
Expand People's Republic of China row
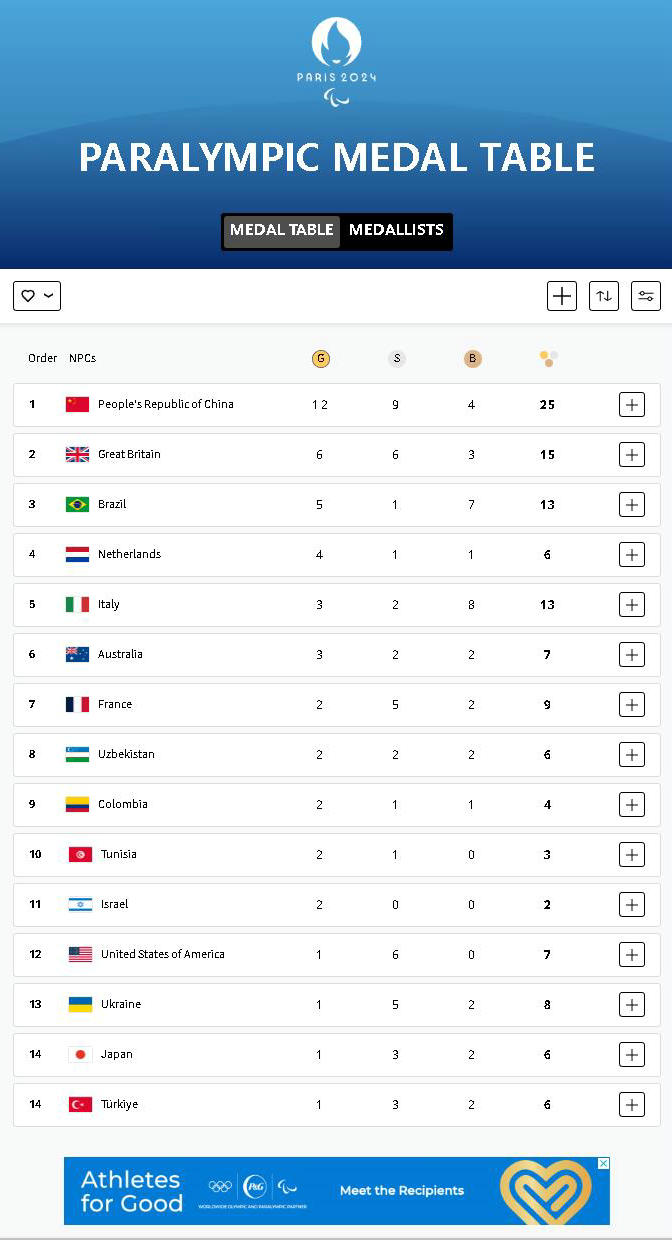tap(632, 405)
